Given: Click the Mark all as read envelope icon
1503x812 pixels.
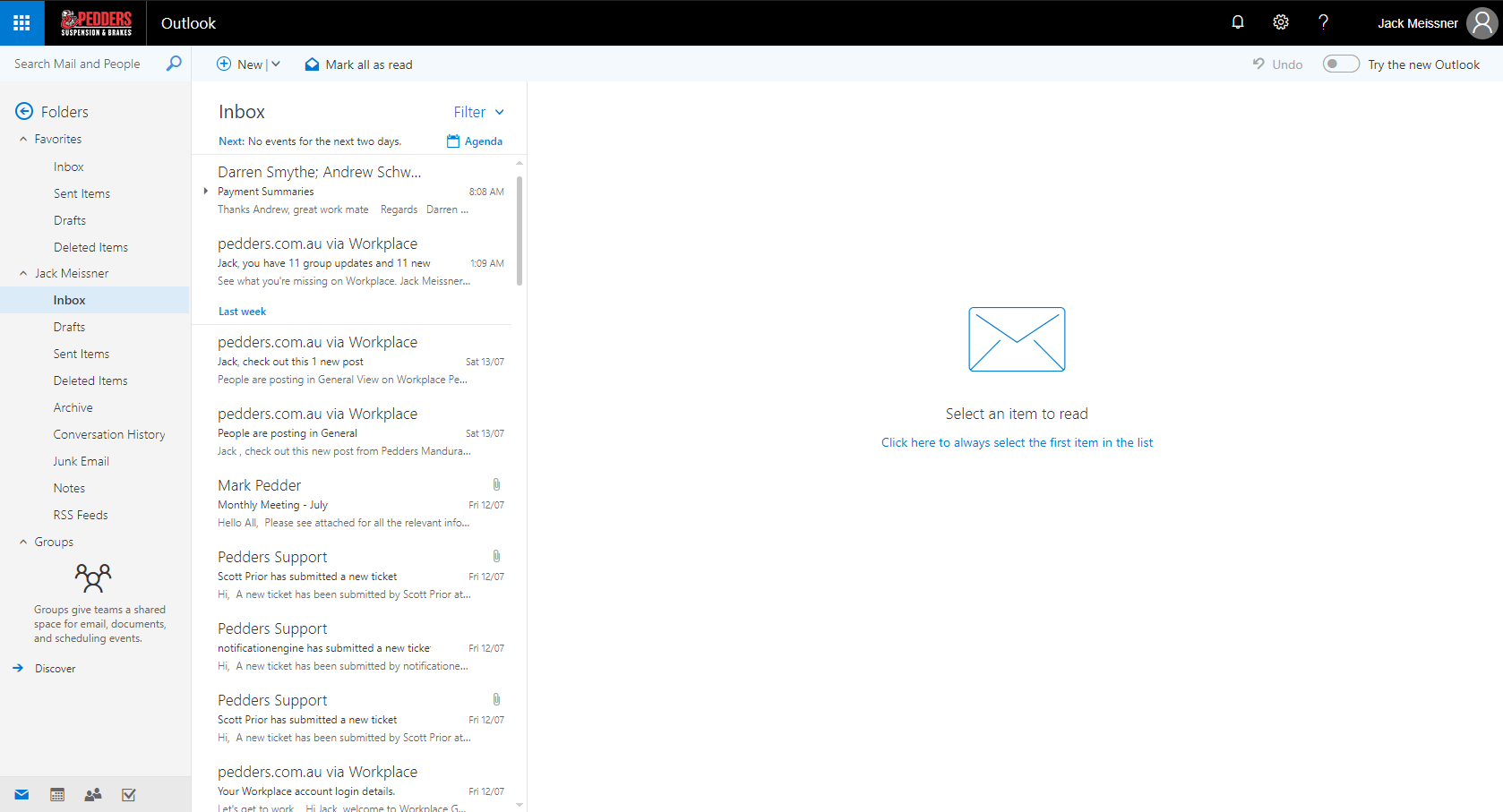Looking at the screenshot, I should (x=312, y=64).
